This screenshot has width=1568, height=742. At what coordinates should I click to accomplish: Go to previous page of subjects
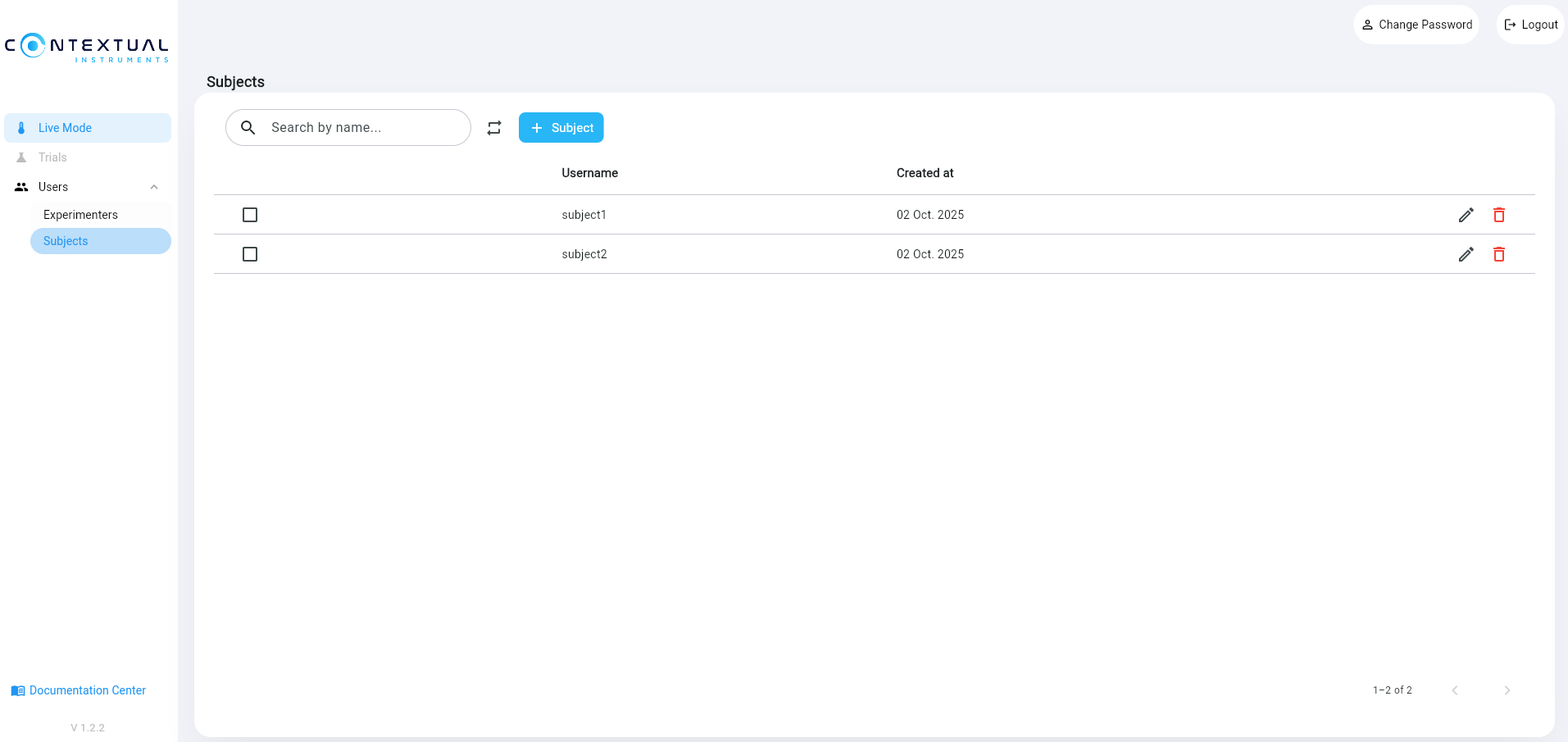pos(1455,690)
